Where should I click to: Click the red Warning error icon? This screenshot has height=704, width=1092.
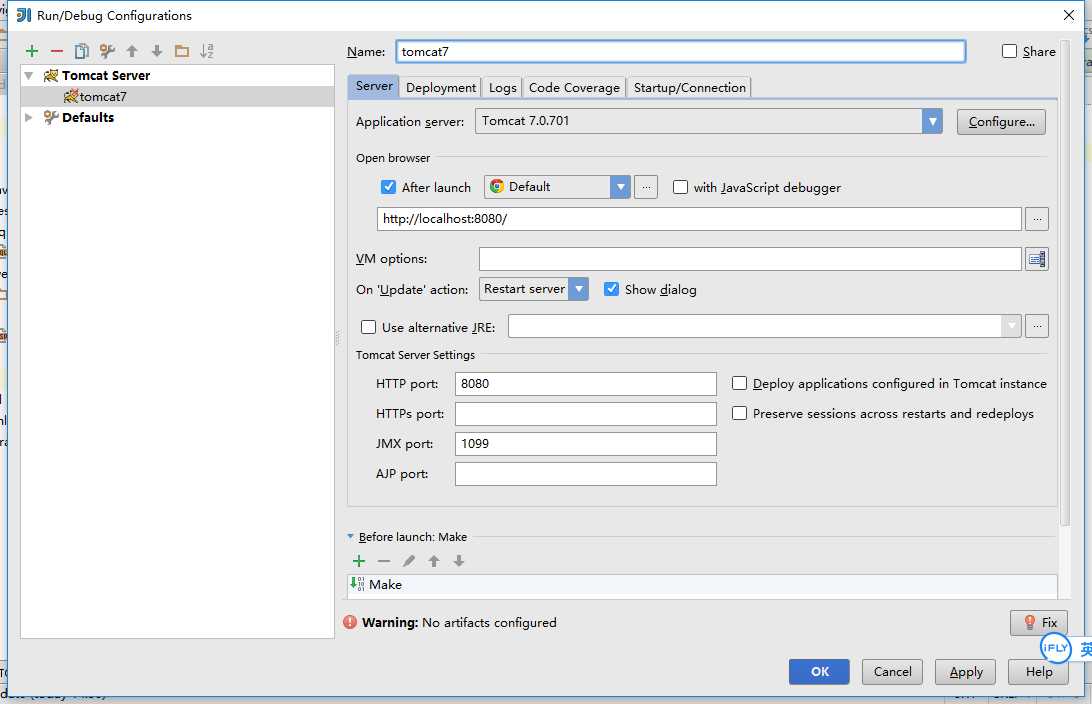click(x=350, y=622)
